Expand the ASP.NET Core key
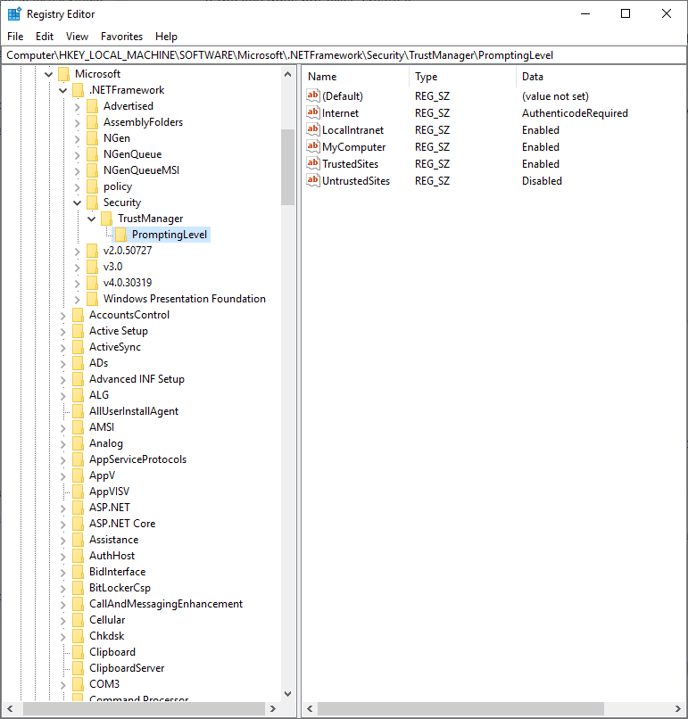The height and width of the screenshot is (719, 688). (63, 523)
